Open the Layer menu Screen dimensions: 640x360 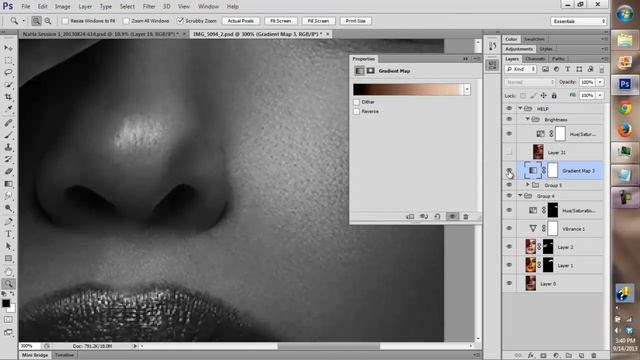[x=85, y=7]
